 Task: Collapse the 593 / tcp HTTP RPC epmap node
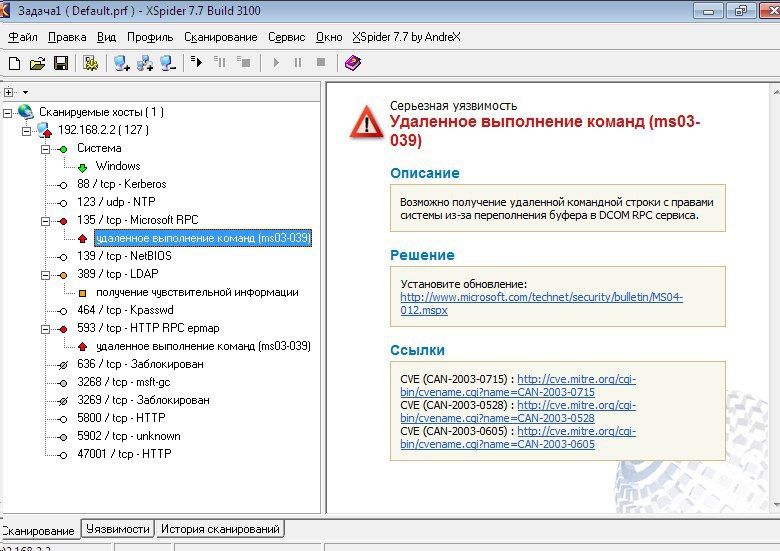(45, 329)
